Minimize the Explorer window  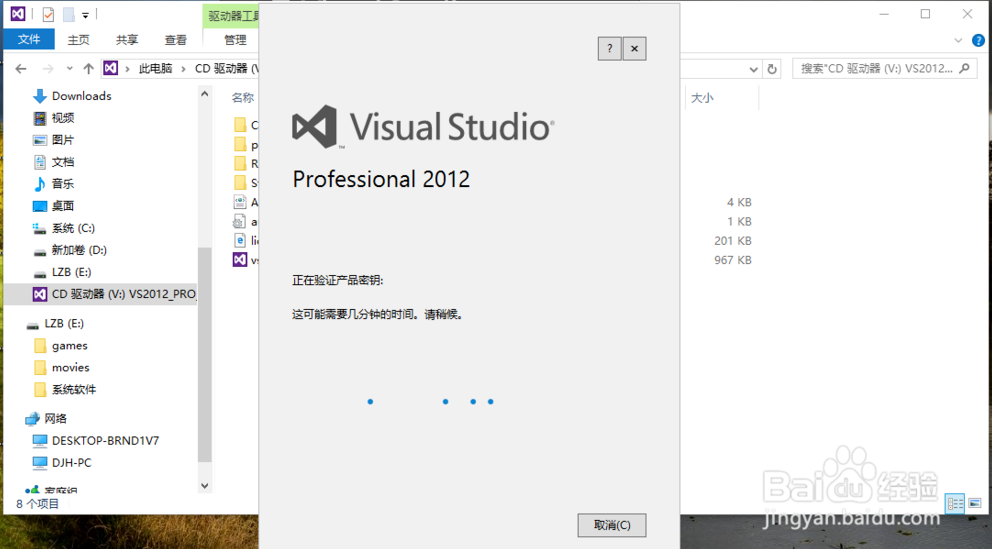click(x=884, y=14)
